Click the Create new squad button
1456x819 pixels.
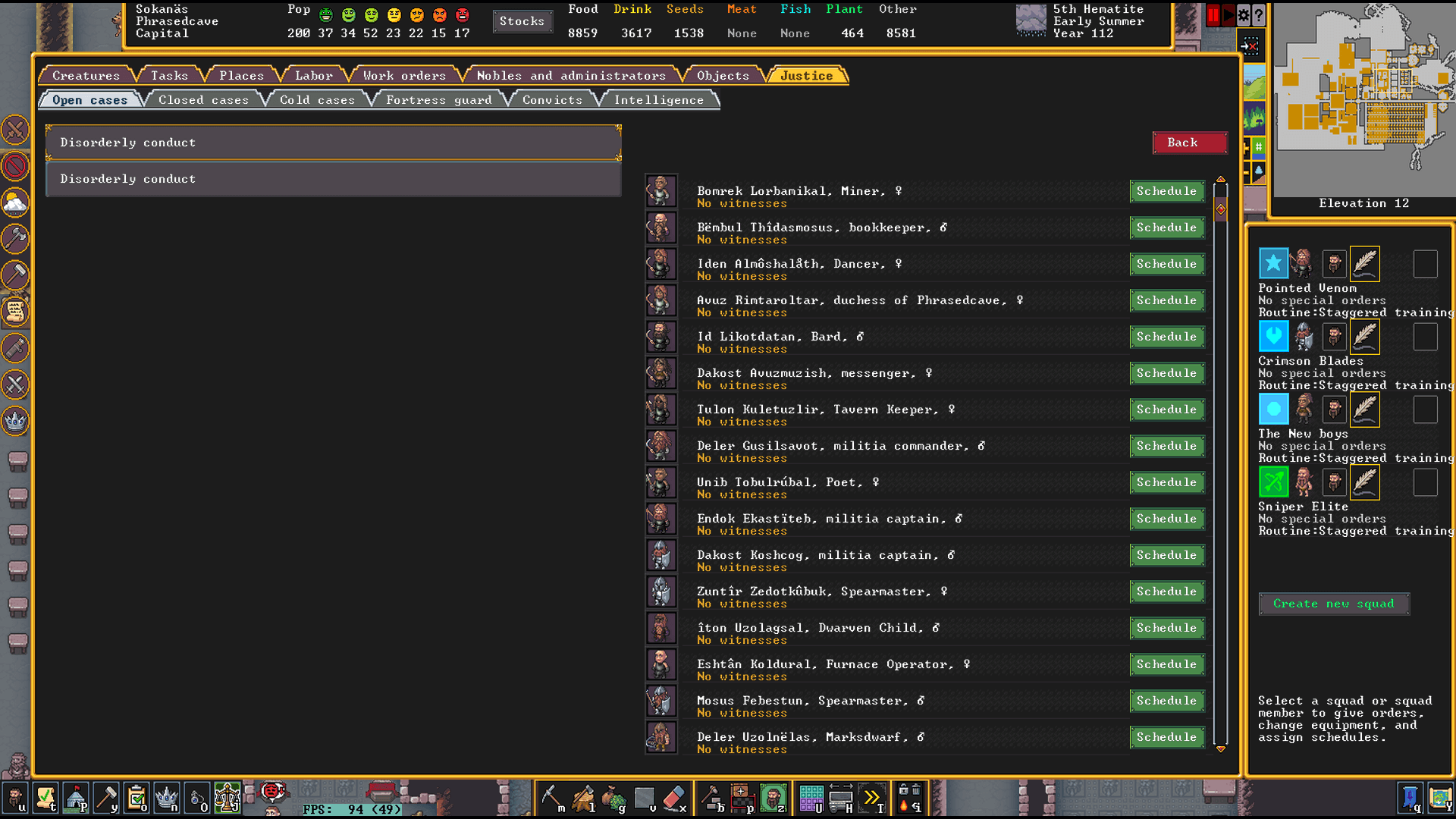[1333, 604]
